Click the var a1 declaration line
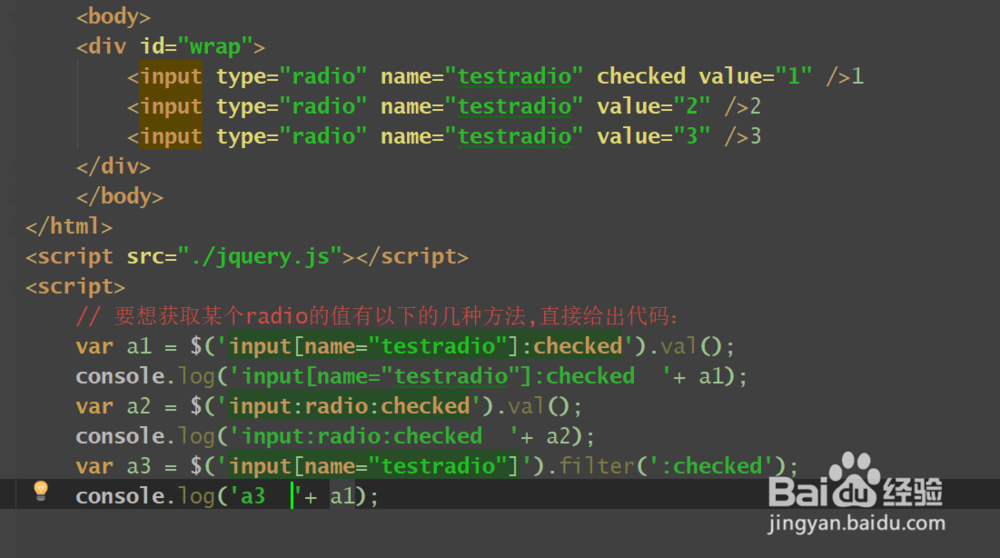 (406, 346)
